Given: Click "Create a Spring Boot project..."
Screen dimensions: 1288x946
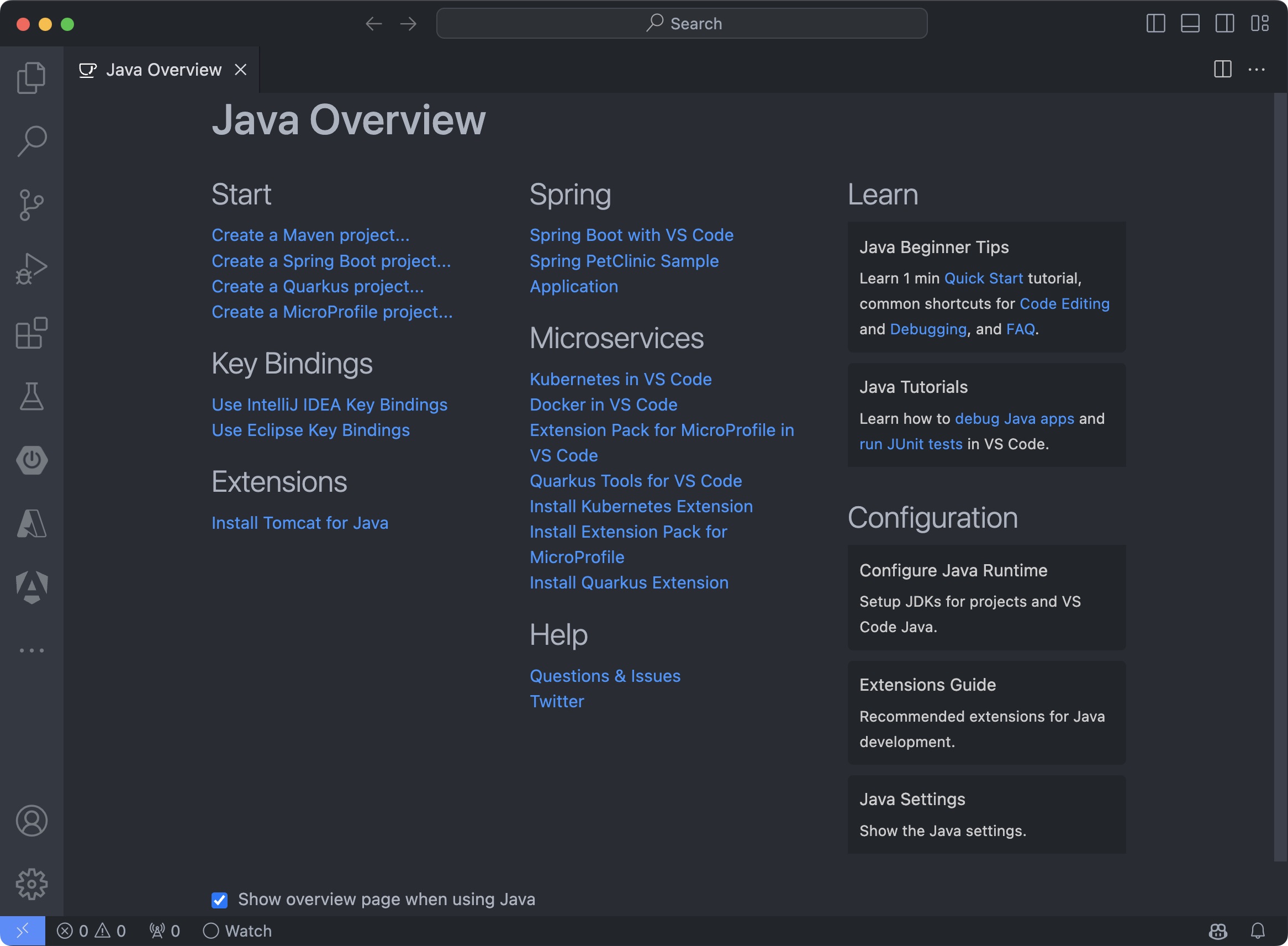Looking at the screenshot, I should (x=331, y=261).
